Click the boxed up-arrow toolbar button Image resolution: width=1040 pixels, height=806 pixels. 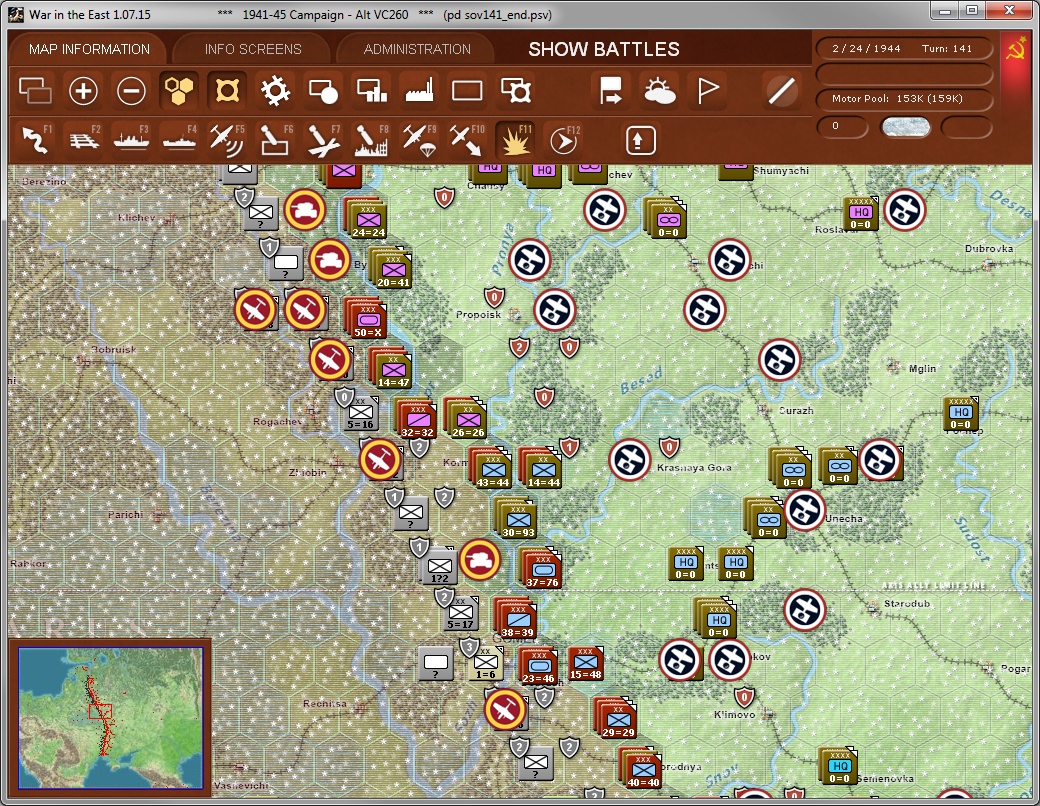[640, 140]
